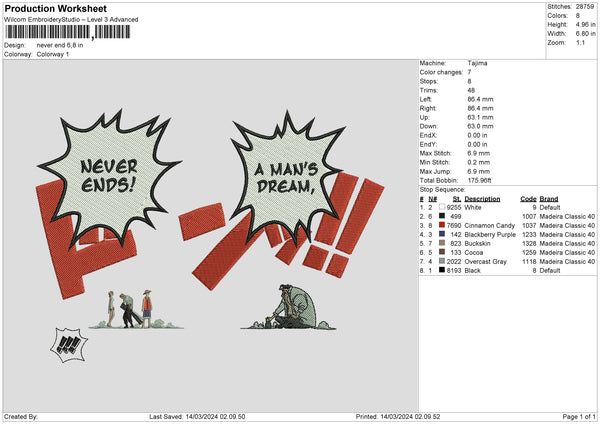600x424 pixels.
Task: Click the three walking figures artwork
Action: [136, 309]
